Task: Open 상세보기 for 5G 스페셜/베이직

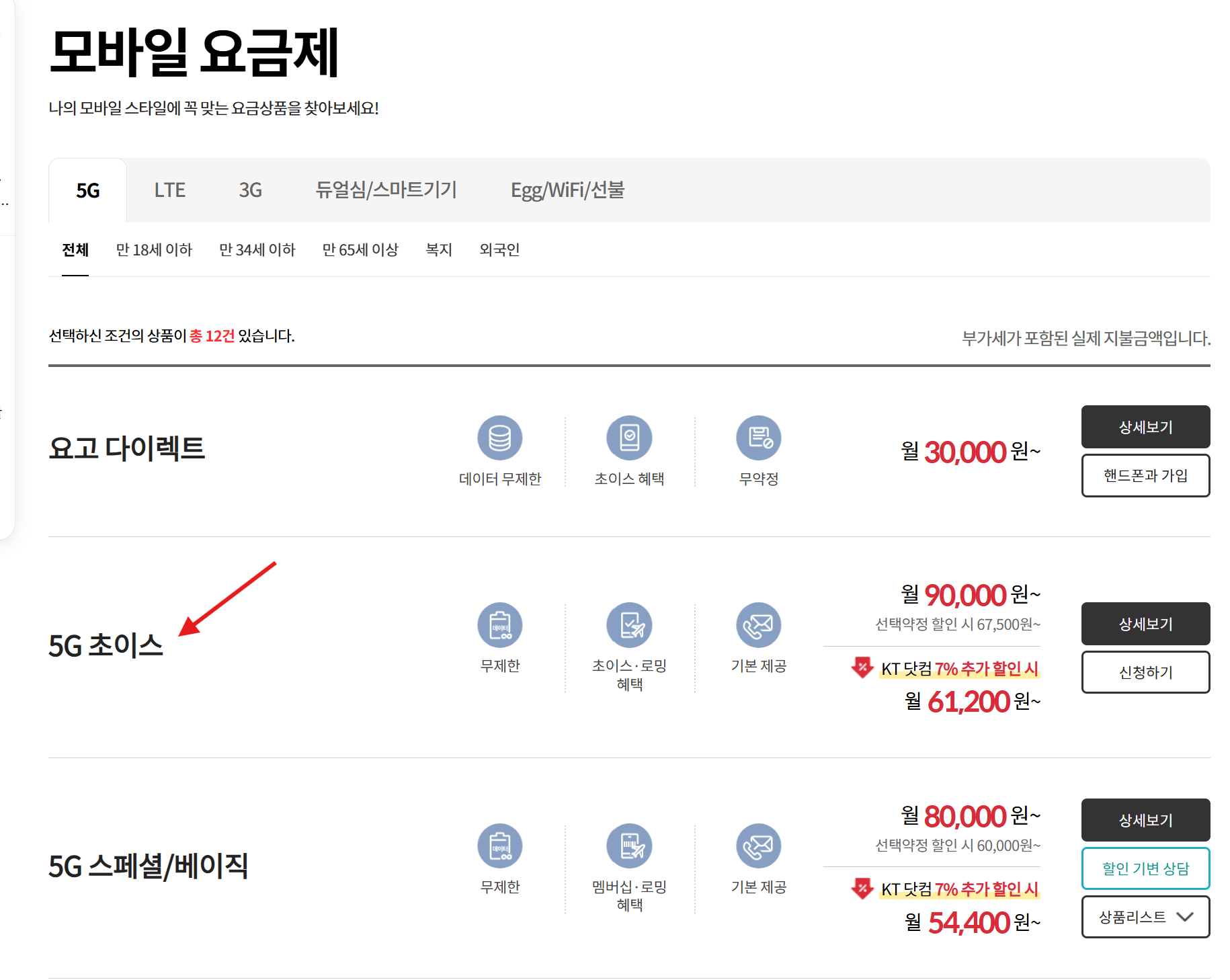Action: 1145,820
